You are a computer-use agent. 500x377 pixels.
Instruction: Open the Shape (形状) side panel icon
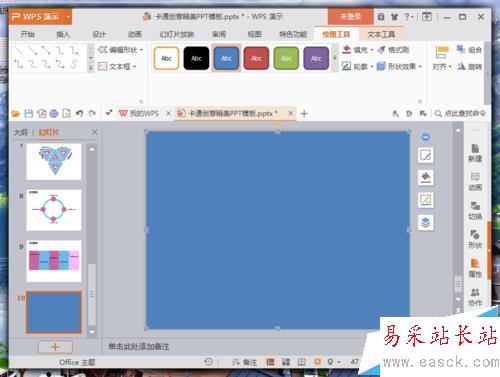coord(475,239)
